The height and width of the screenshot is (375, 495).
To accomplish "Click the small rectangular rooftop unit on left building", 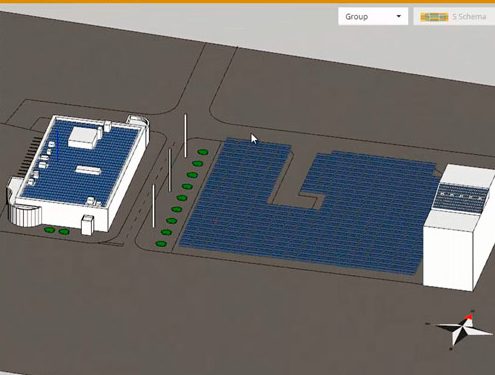I will [x=88, y=170].
